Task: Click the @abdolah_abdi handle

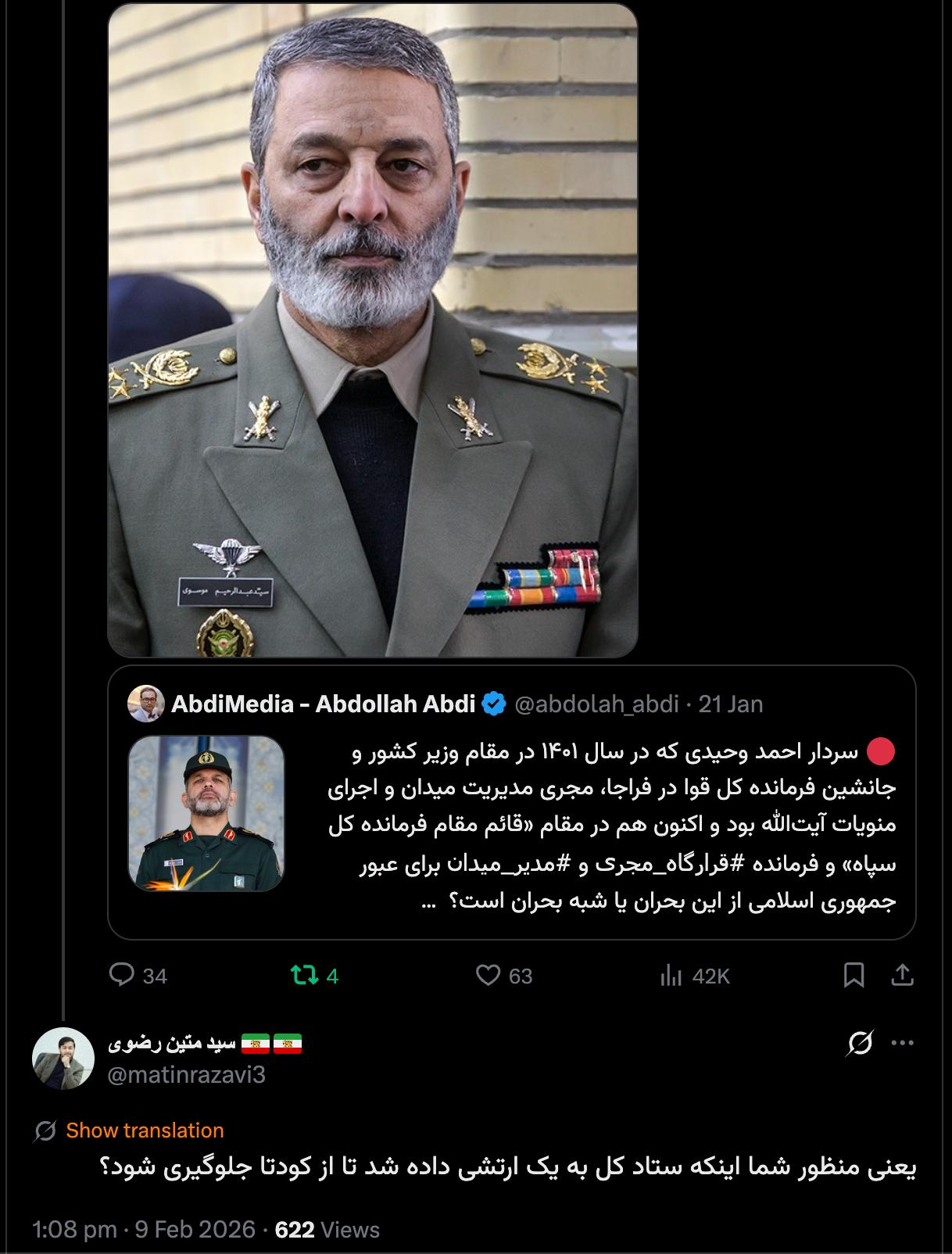Action: pos(596,704)
